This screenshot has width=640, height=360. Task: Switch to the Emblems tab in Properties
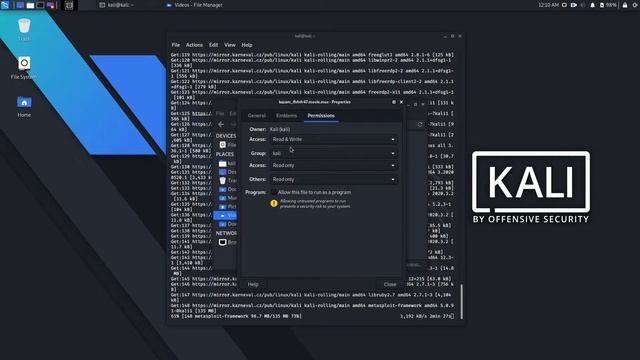[287, 116]
